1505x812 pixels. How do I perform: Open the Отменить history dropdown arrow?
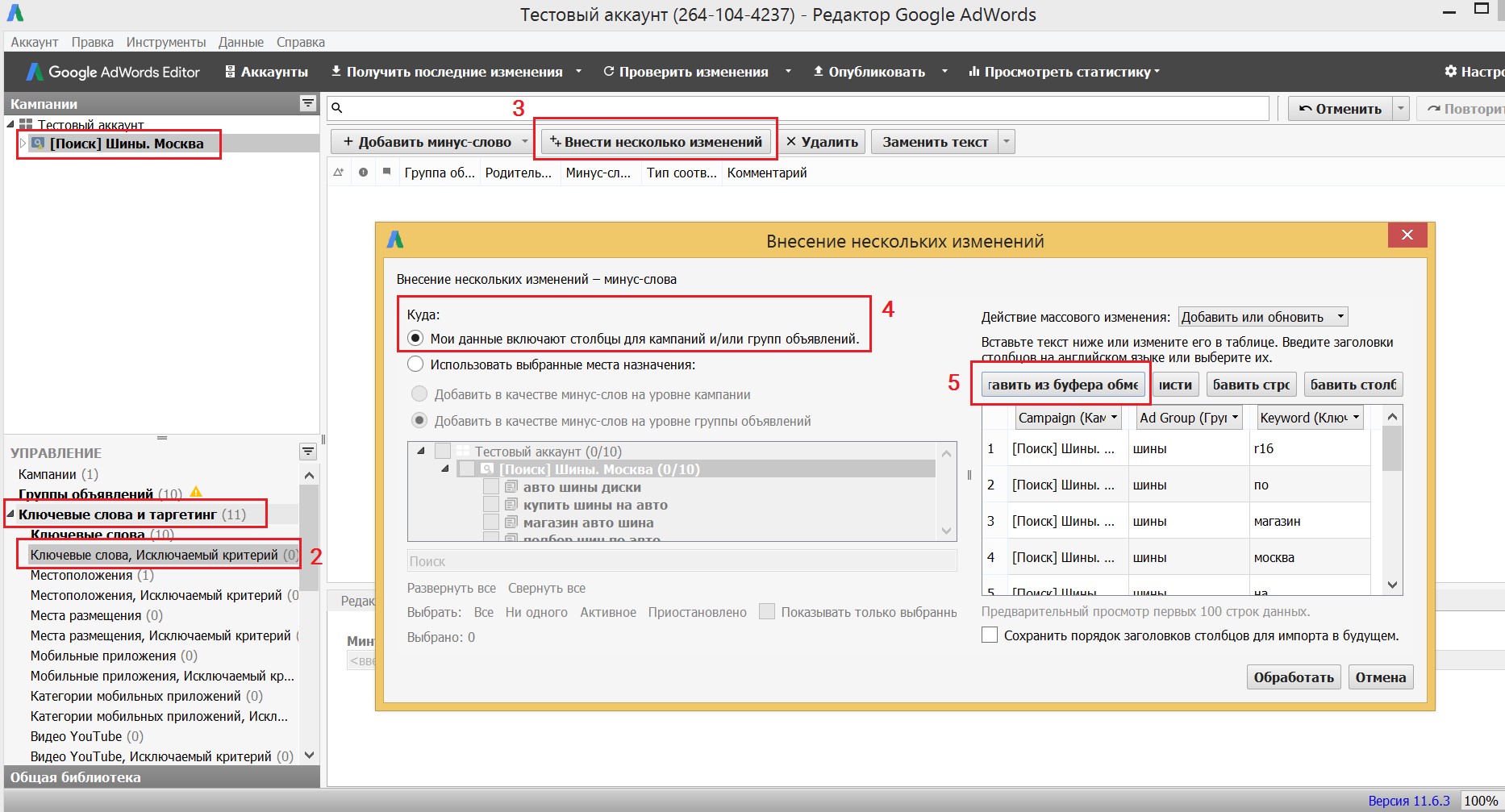click(1401, 109)
